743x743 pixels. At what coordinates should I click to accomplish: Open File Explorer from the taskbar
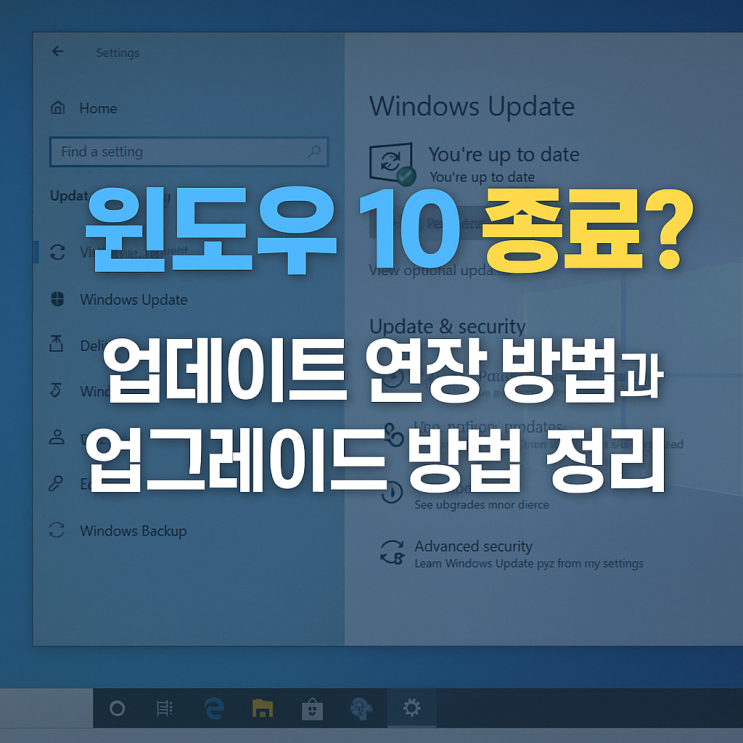coord(263,708)
